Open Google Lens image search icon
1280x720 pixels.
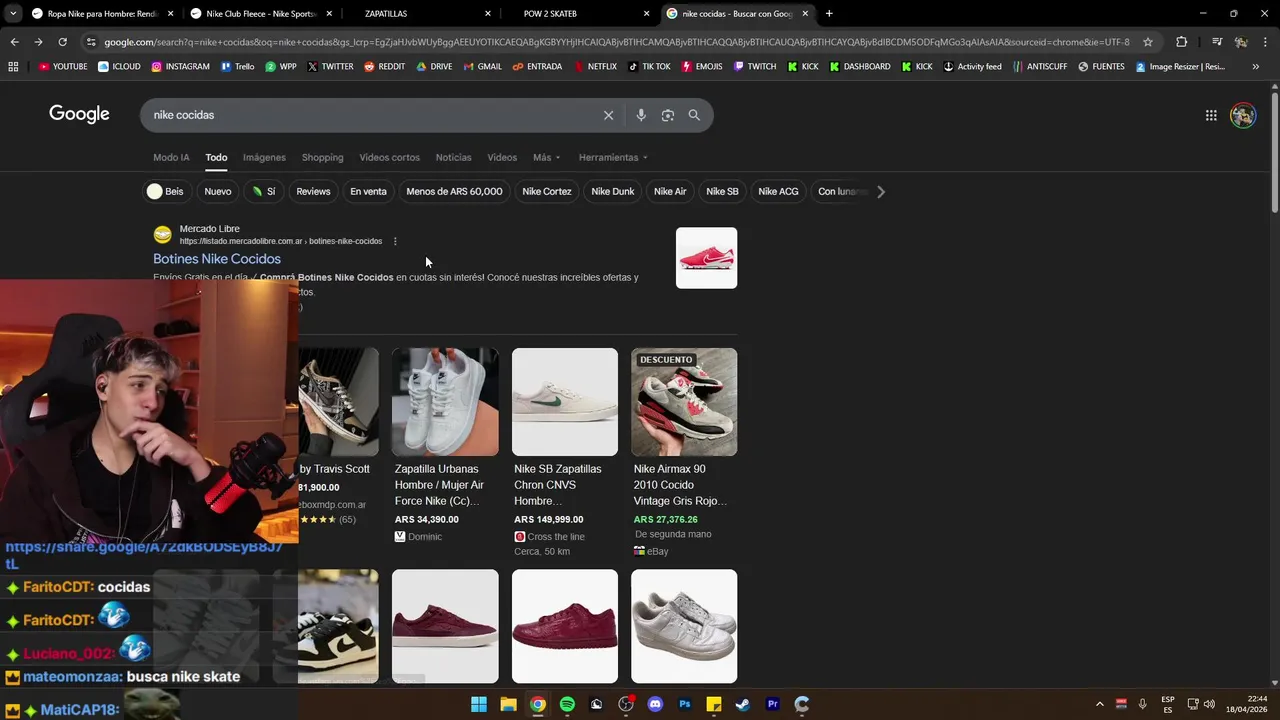click(668, 115)
